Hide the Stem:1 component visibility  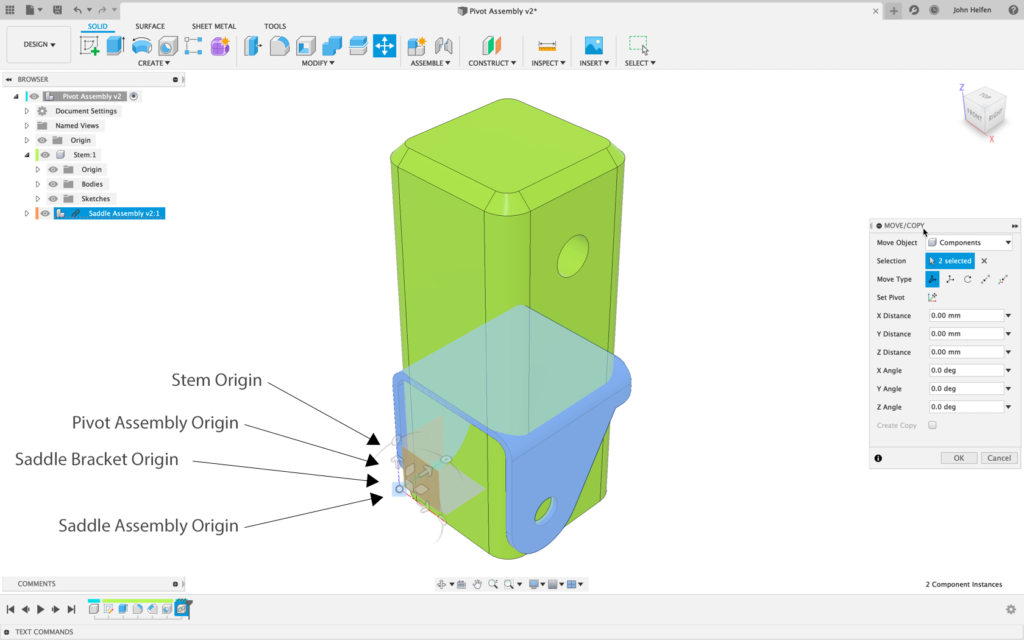tap(45, 155)
